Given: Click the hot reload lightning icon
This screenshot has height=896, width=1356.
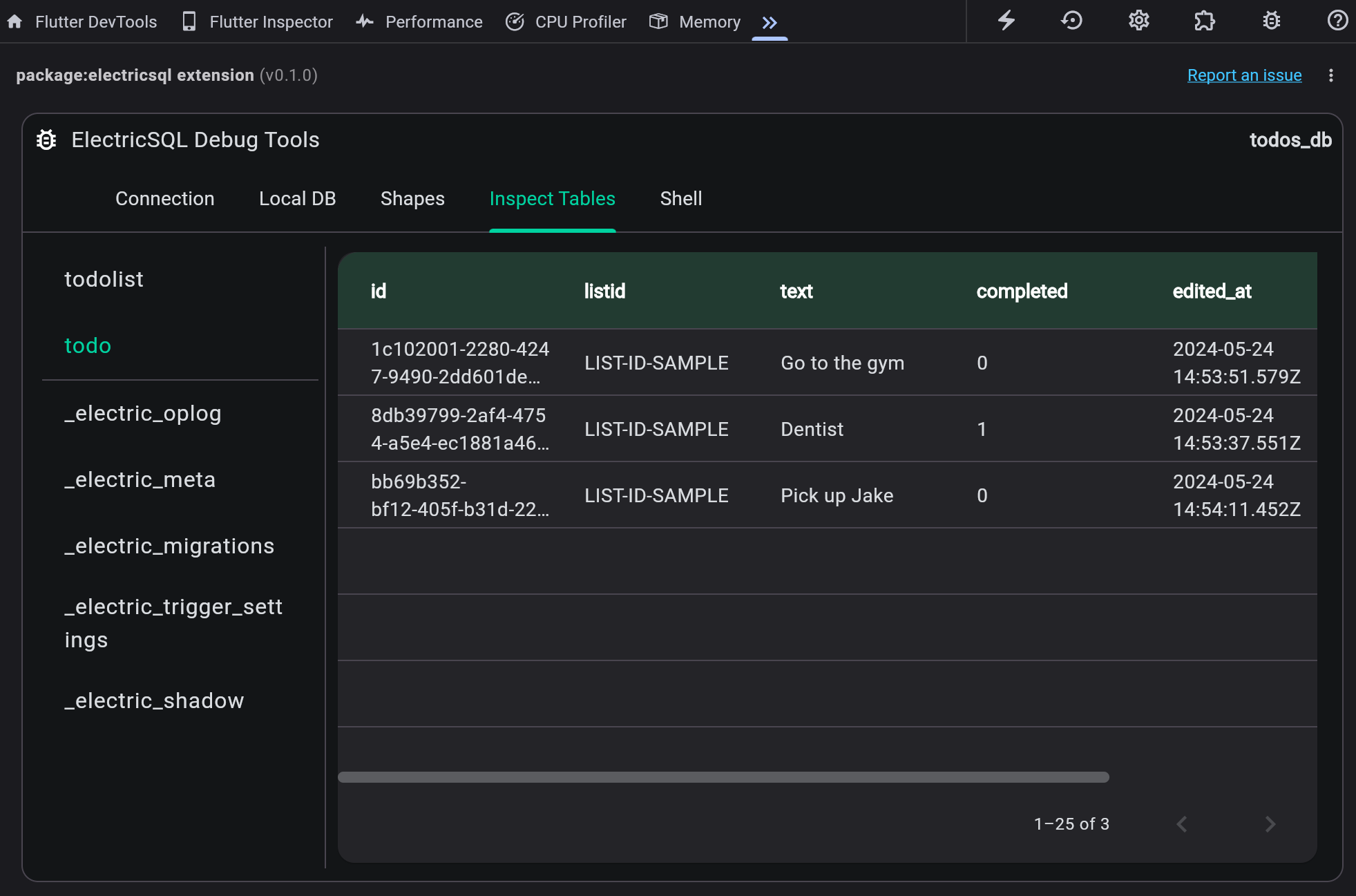Looking at the screenshot, I should click(1006, 20).
